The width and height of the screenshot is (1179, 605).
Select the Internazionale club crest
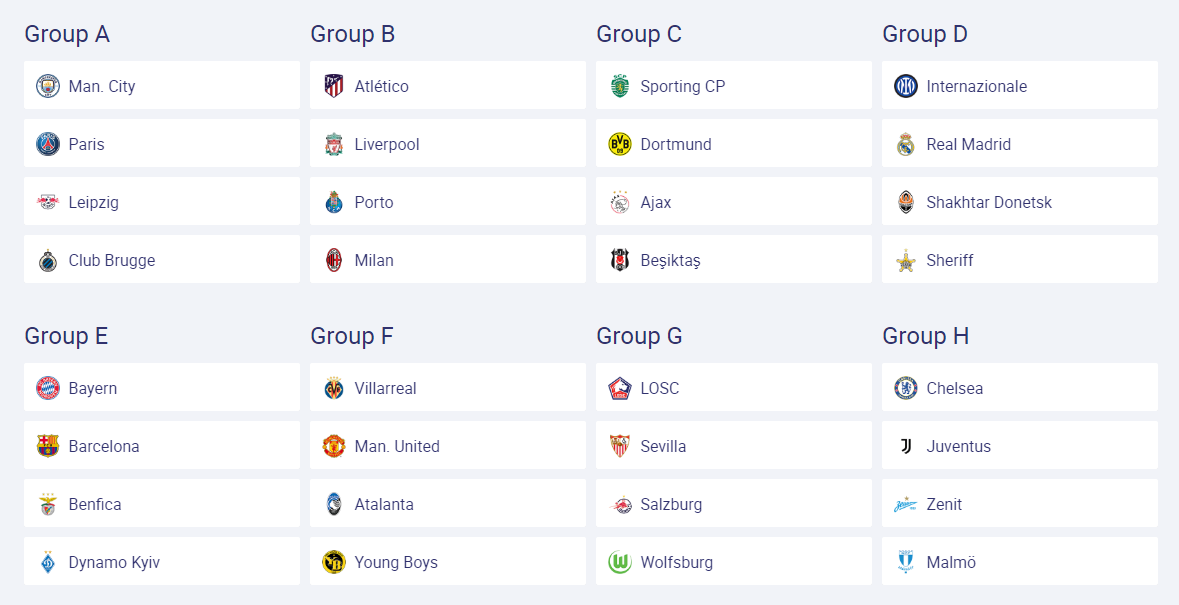905,86
